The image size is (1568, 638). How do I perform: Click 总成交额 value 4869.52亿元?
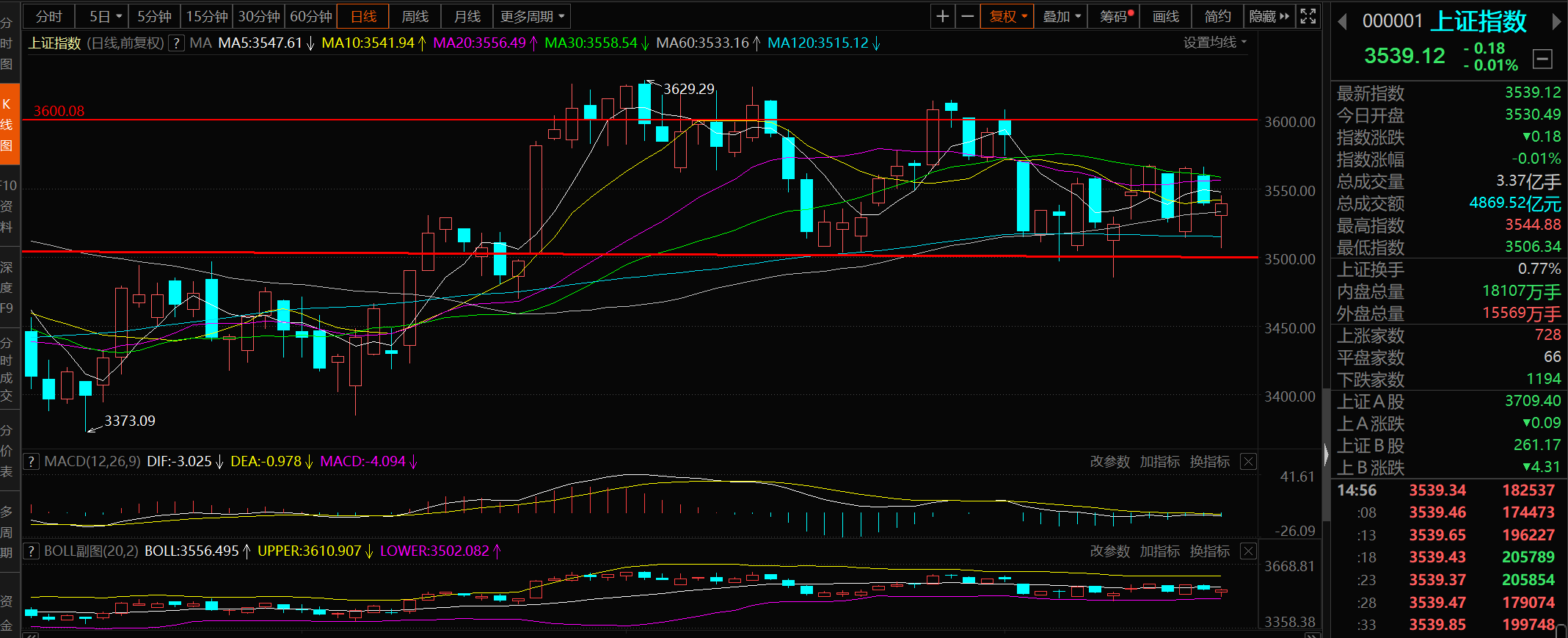coord(1515,203)
